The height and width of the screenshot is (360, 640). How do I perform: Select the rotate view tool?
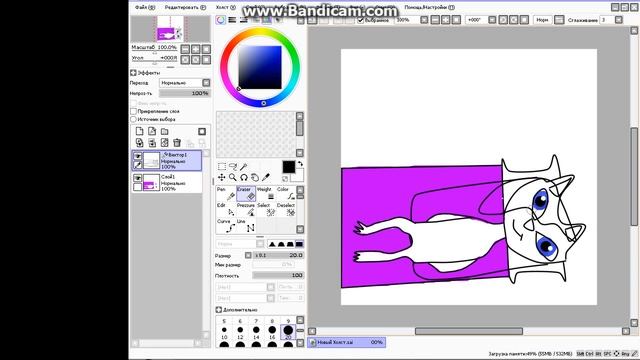point(244,177)
